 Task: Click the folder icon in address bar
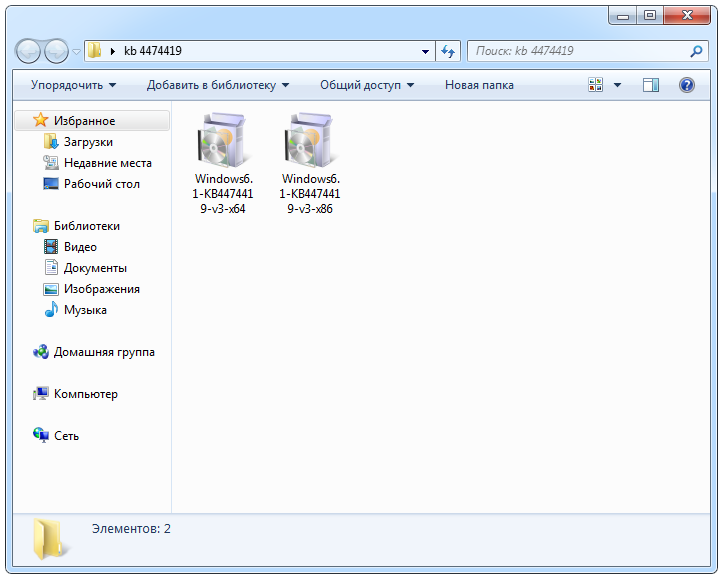coord(94,51)
